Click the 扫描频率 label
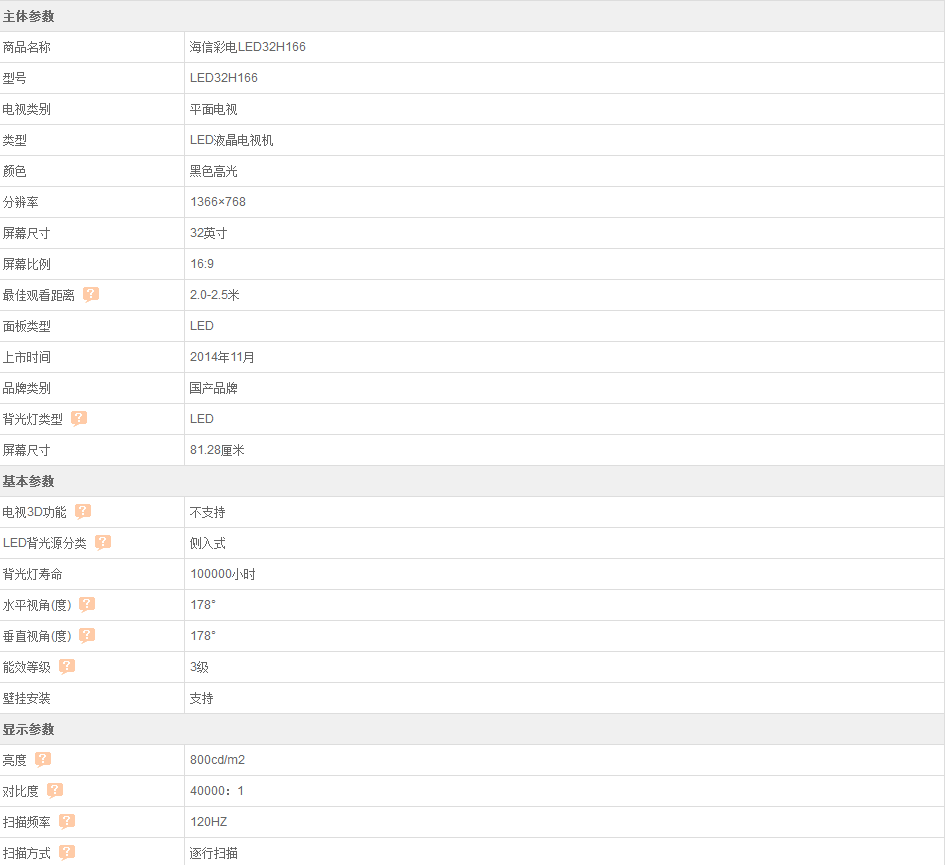 (27, 822)
